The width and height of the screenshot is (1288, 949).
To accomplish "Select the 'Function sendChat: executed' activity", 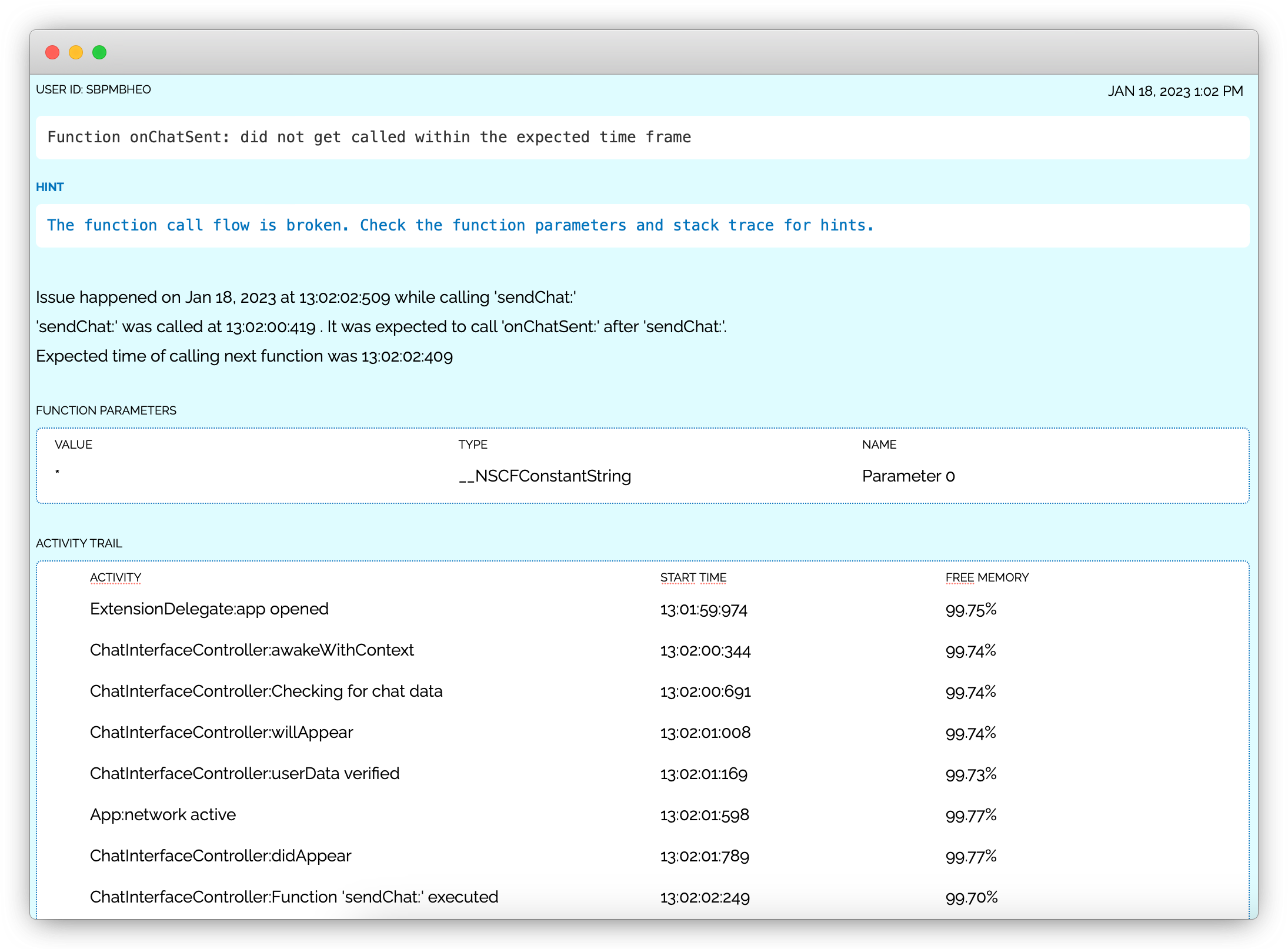I will click(x=294, y=897).
